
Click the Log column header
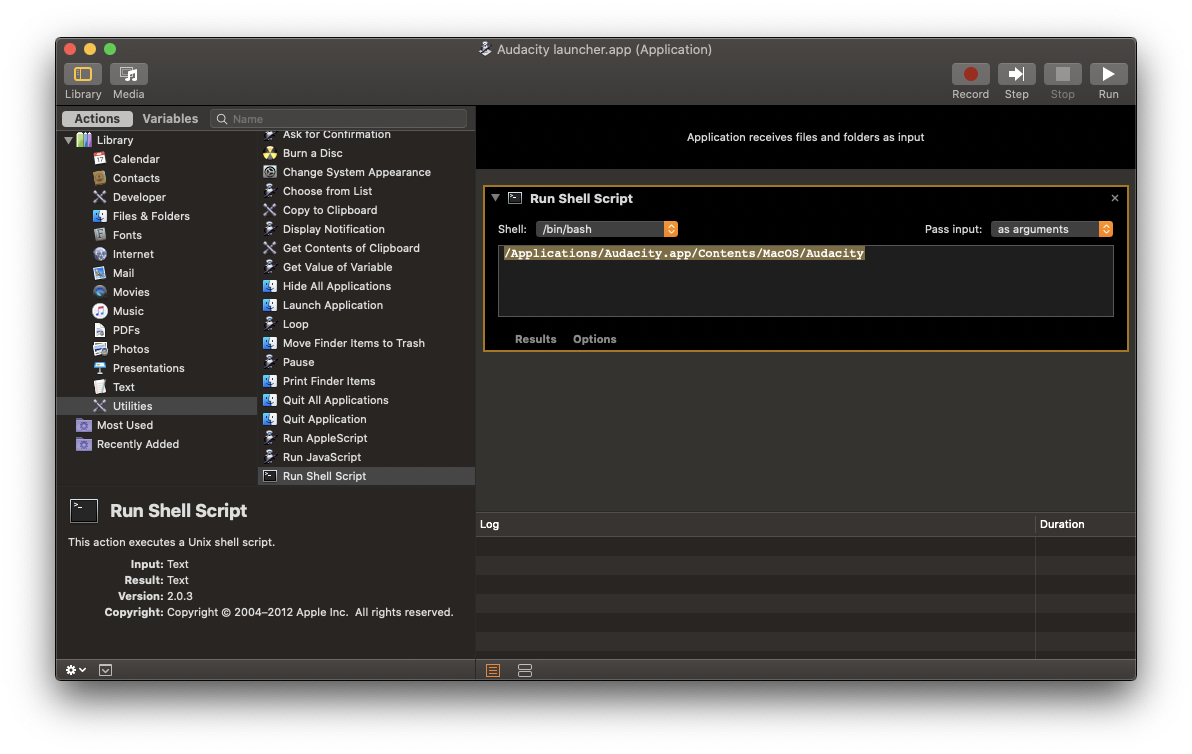[755, 524]
